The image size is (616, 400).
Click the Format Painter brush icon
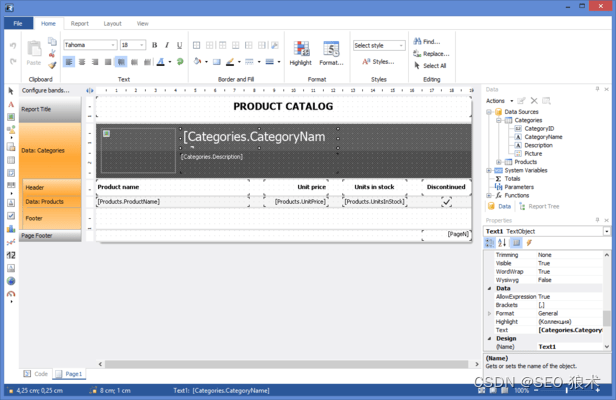click(52, 65)
